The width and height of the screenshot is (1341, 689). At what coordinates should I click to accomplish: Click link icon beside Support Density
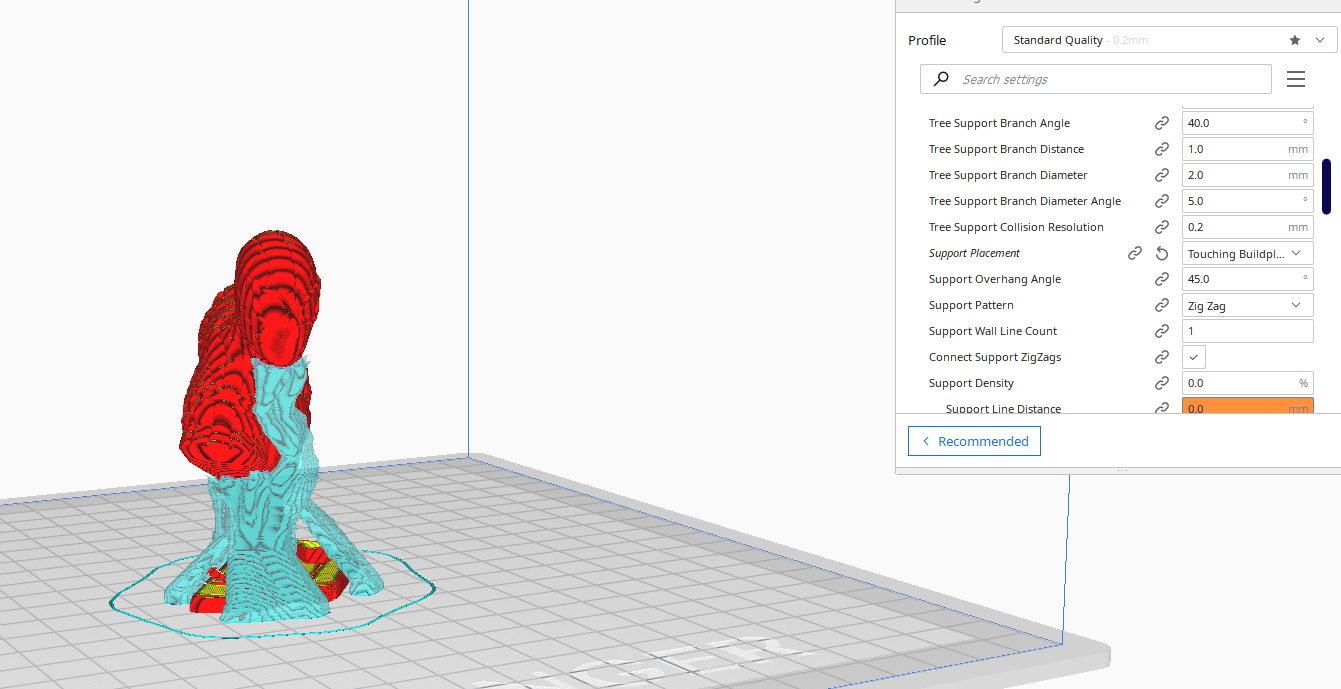[x=1162, y=383]
